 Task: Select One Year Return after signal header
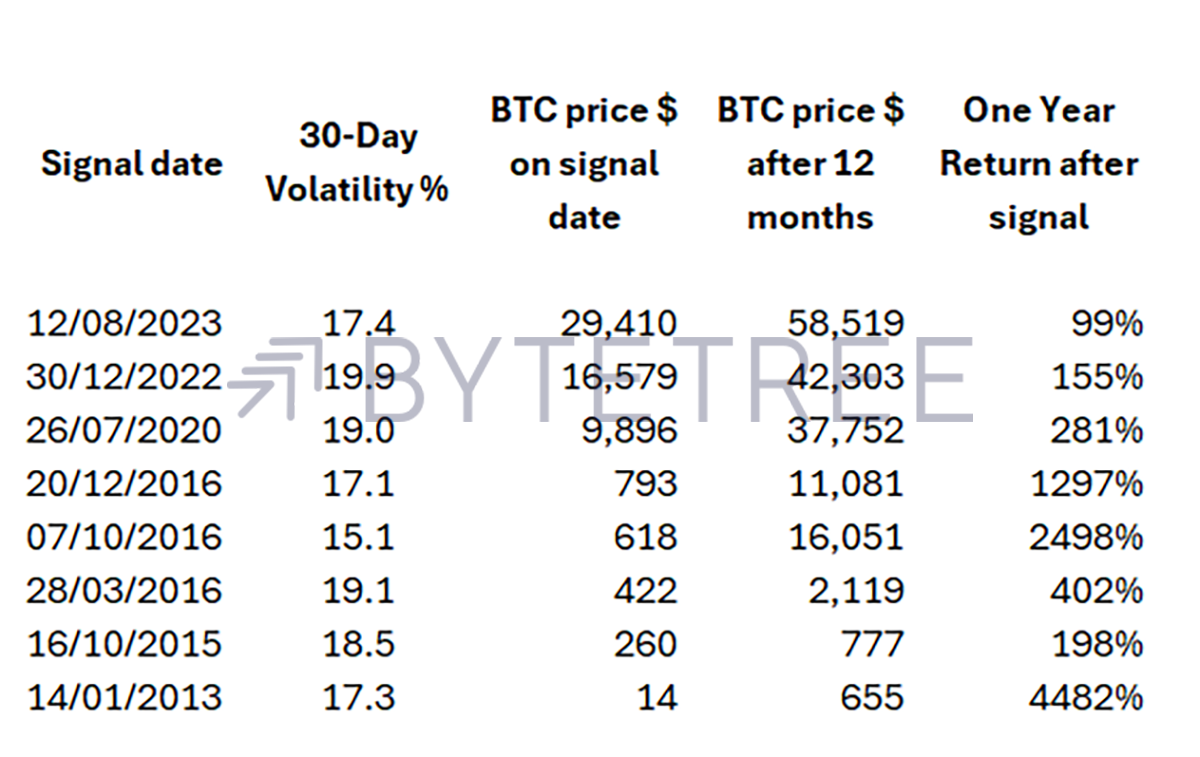pyautogui.click(x=1039, y=163)
